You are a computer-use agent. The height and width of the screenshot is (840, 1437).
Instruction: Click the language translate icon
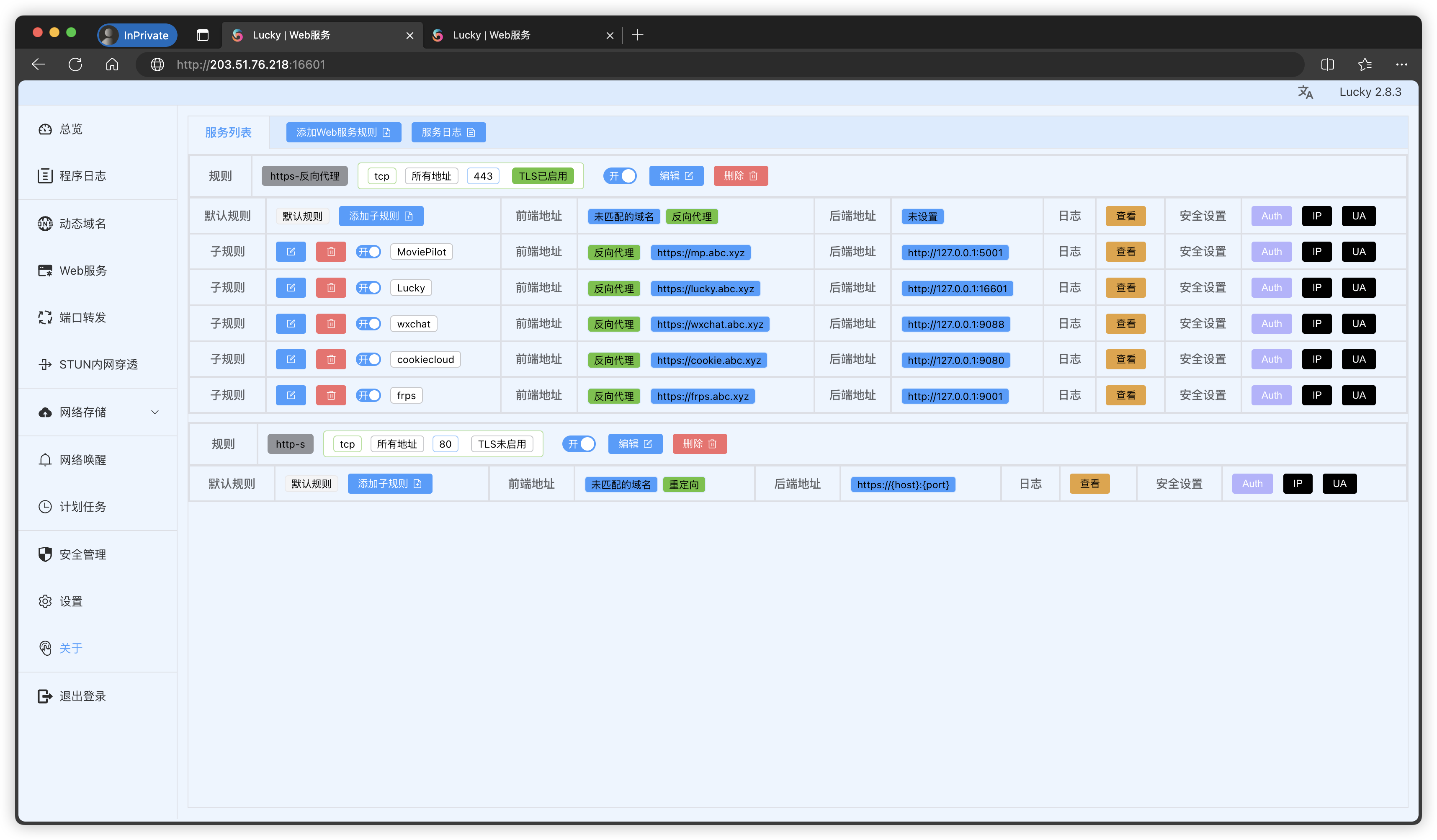pyautogui.click(x=1305, y=93)
